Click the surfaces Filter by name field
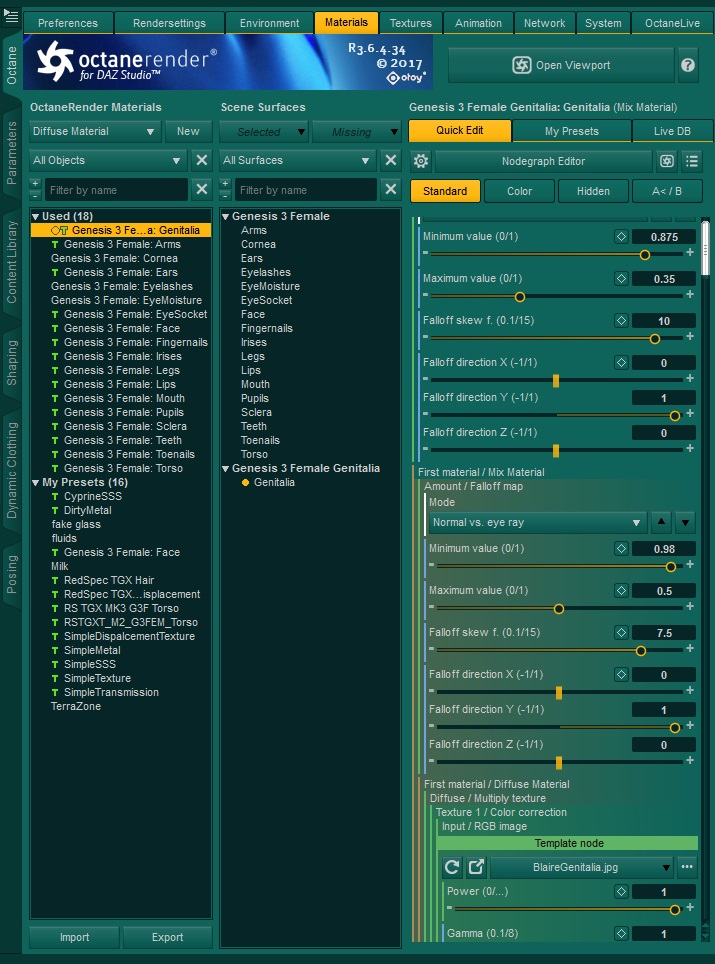Viewport: 715px width, 964px height. (x=304, y=190)
